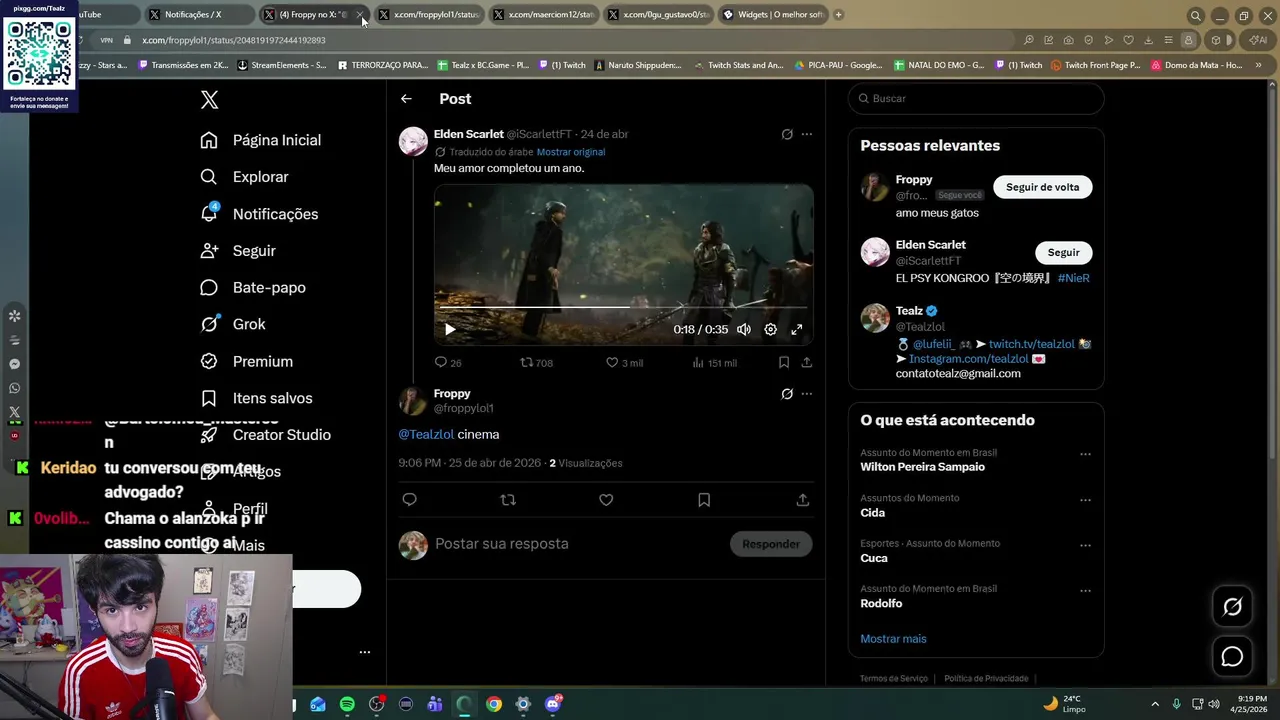This screenshot has width=1280, height=720.
Task: Open options for Cuca trend
Action: [1085, 545]
